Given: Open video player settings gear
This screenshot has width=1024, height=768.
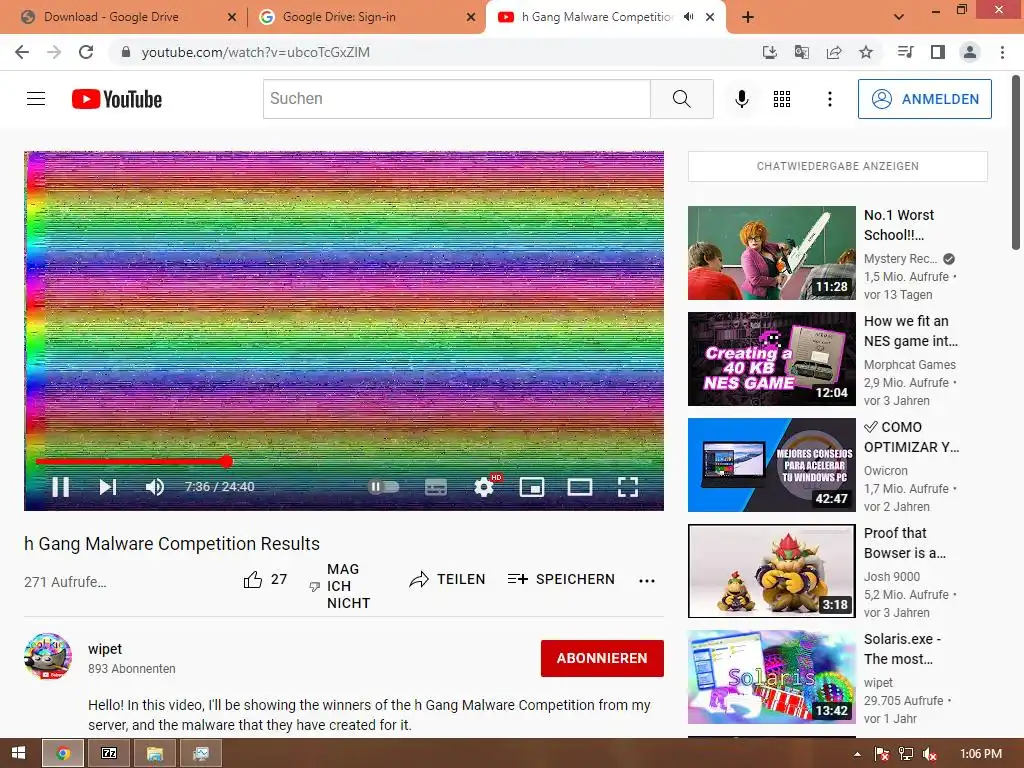Looking at the screenshot, I should (484, 487).
